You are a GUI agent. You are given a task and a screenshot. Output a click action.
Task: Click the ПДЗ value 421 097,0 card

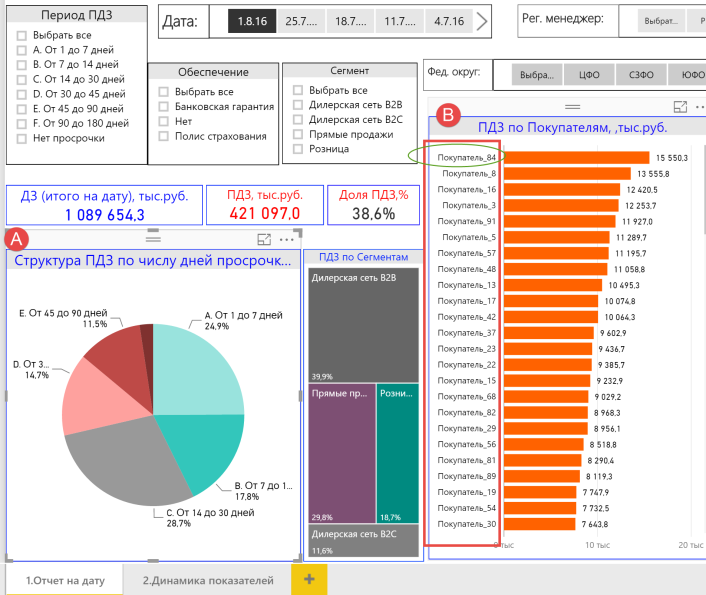pos(265,205)
